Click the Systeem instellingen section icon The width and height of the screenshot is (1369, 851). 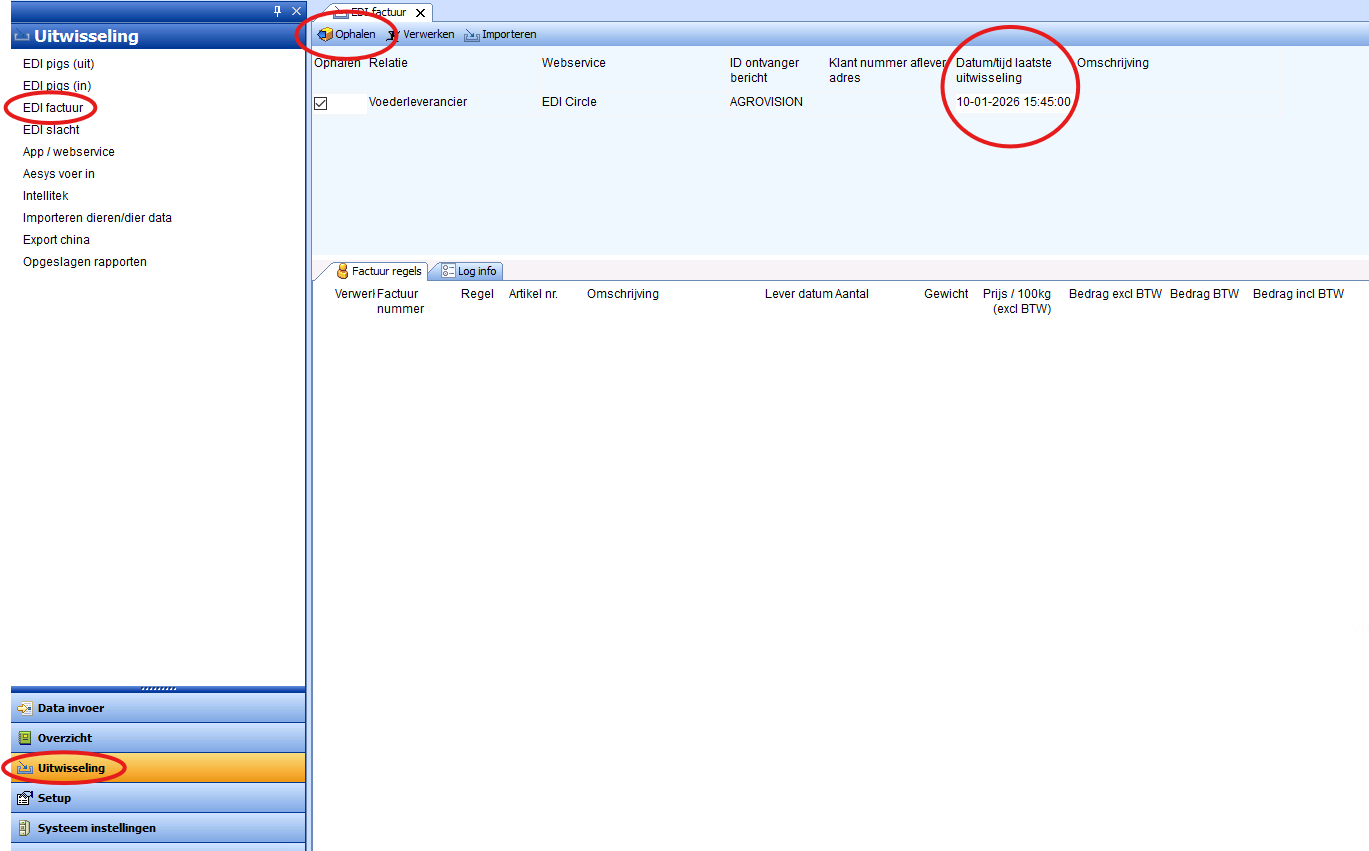pyautogui.click(x=25, y=828)
